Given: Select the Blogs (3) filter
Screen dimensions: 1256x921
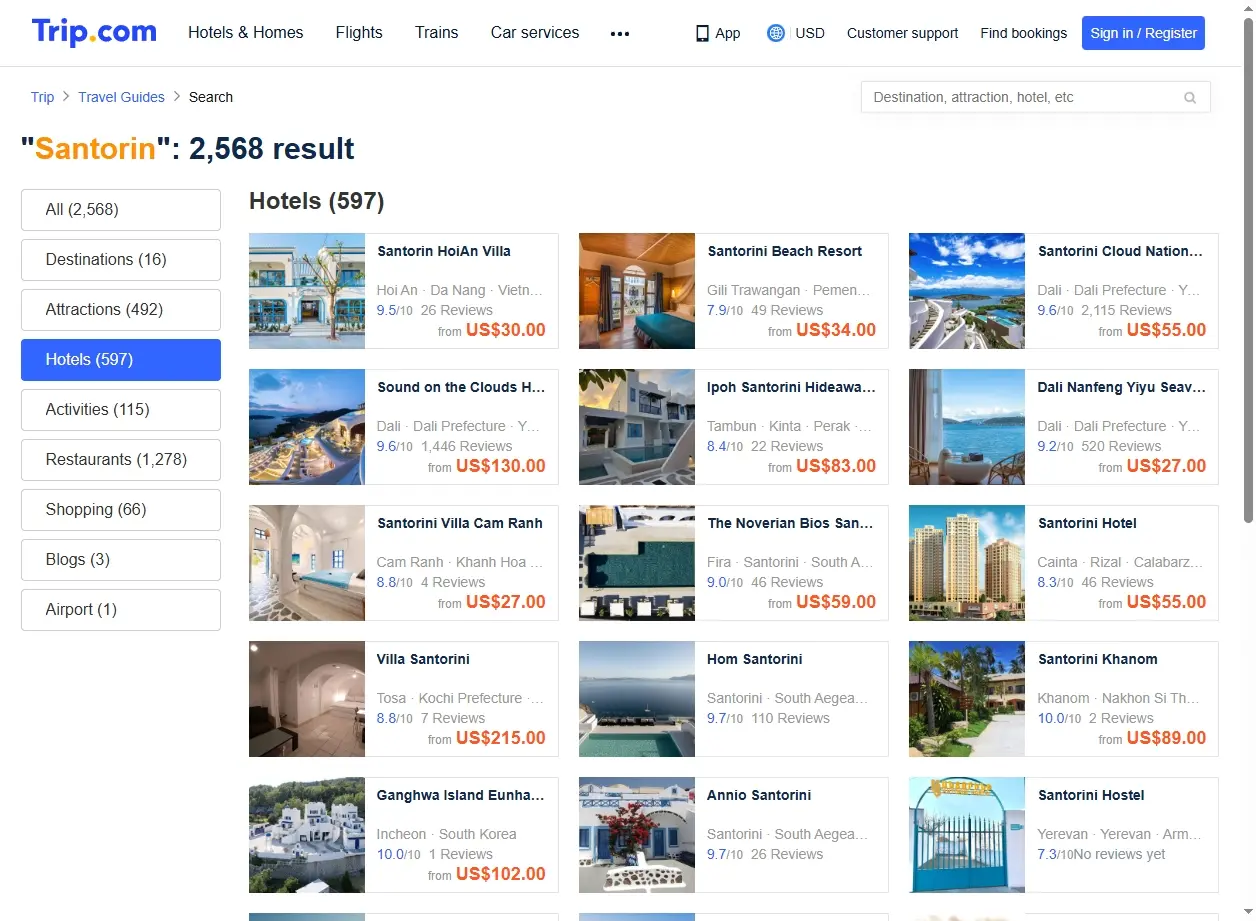Looking at the screenshot, I should pyautogui.click(x=121, y=560).
